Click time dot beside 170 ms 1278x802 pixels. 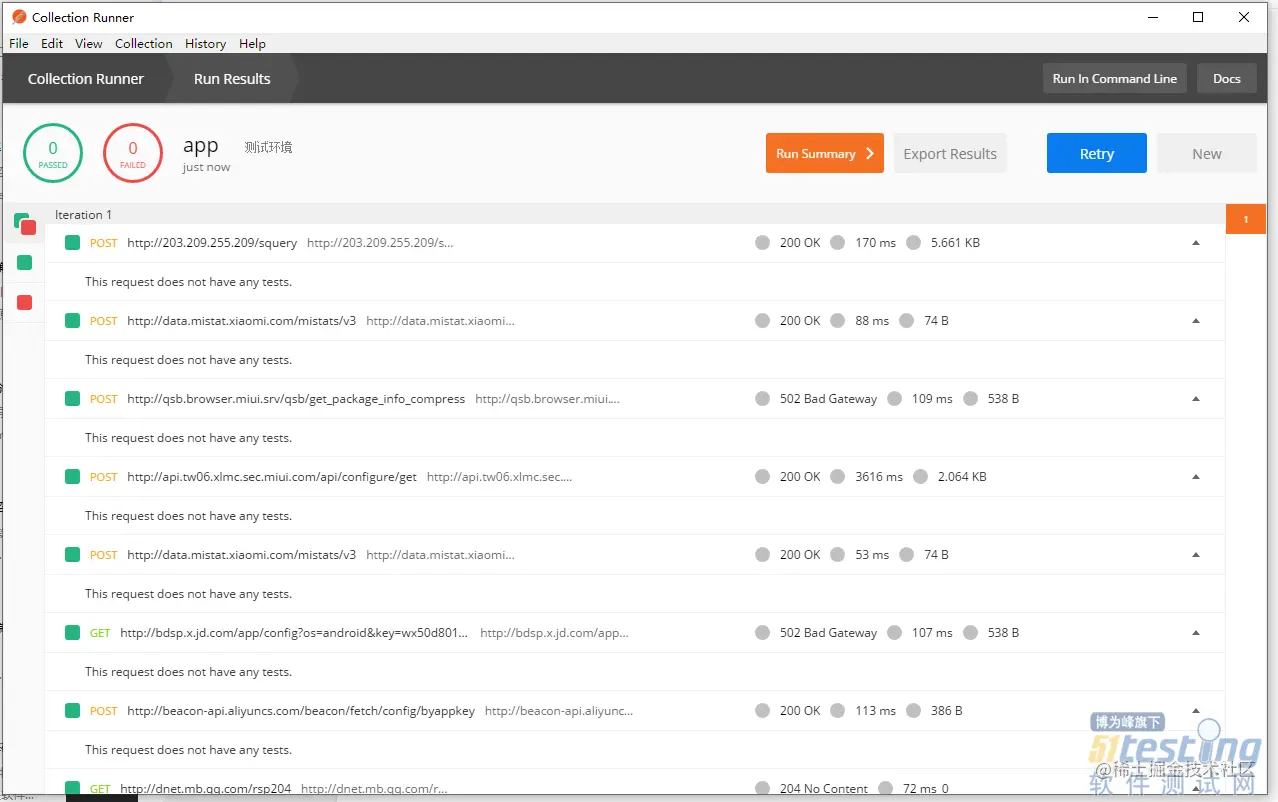tap(838, 243)
